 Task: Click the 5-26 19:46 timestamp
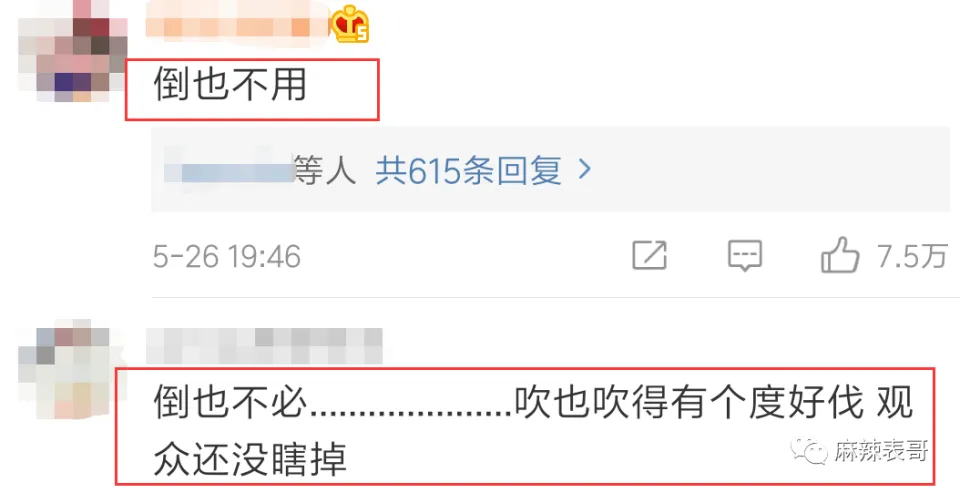coord(227,256)
